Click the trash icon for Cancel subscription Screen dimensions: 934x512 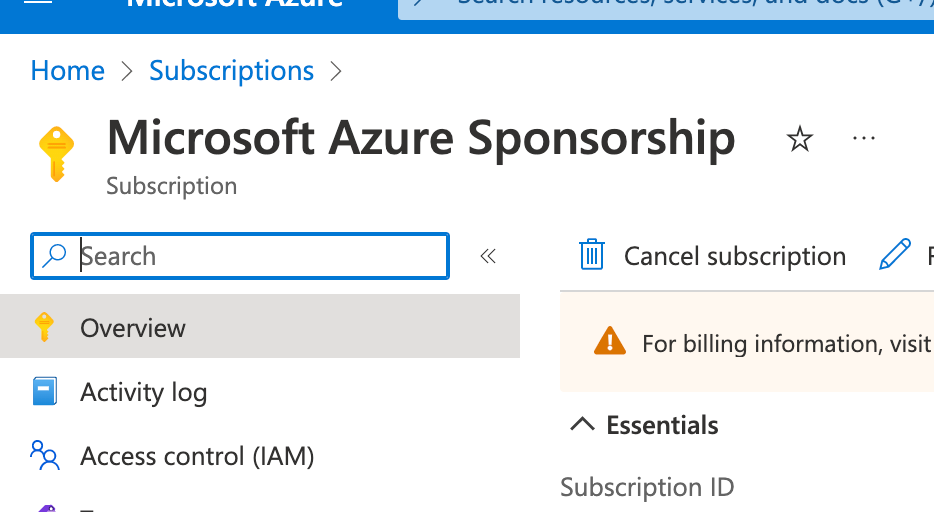[592, 256]
